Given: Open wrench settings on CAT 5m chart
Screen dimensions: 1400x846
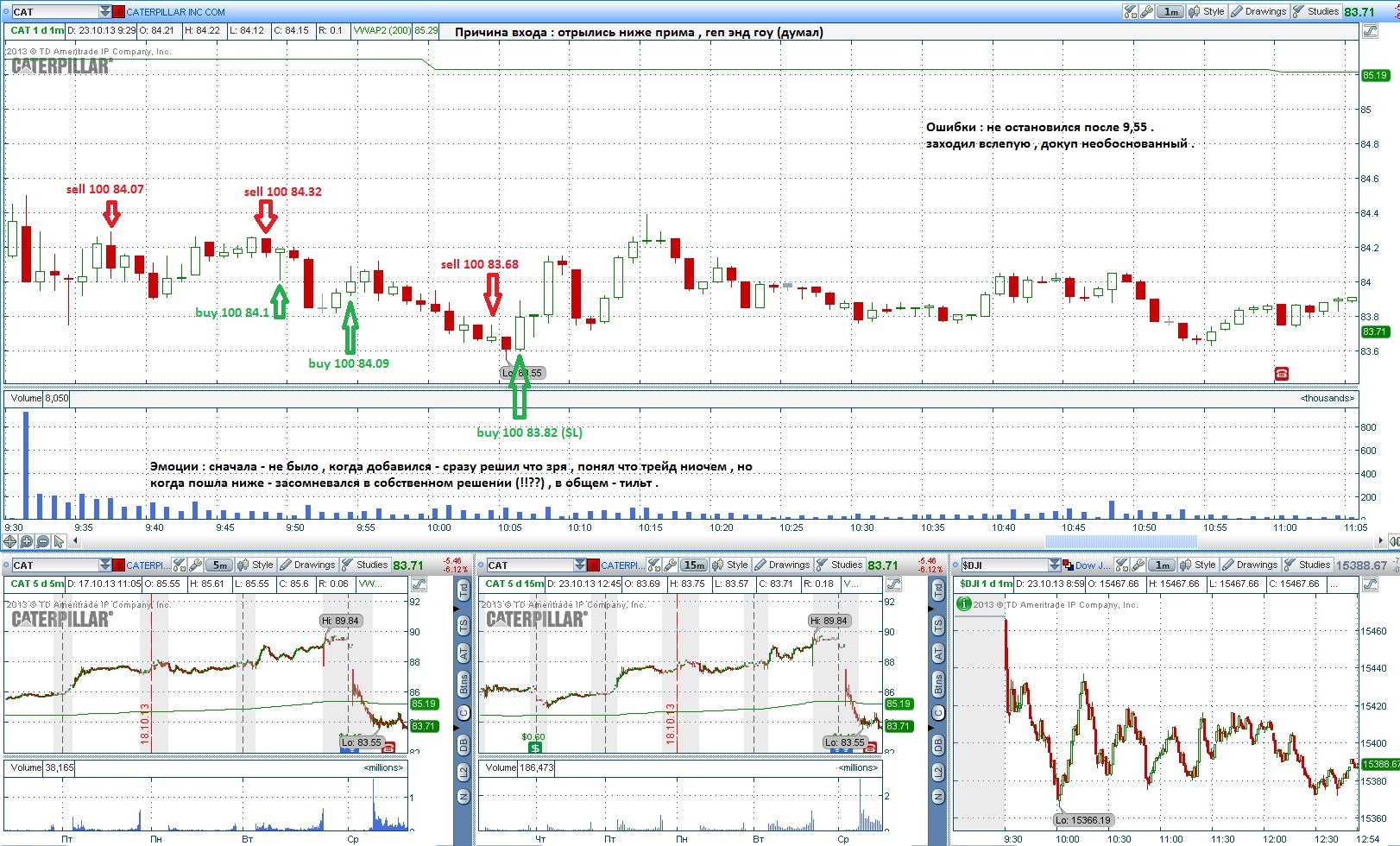Looking at the screenshot, I should [x=196, y=565].
